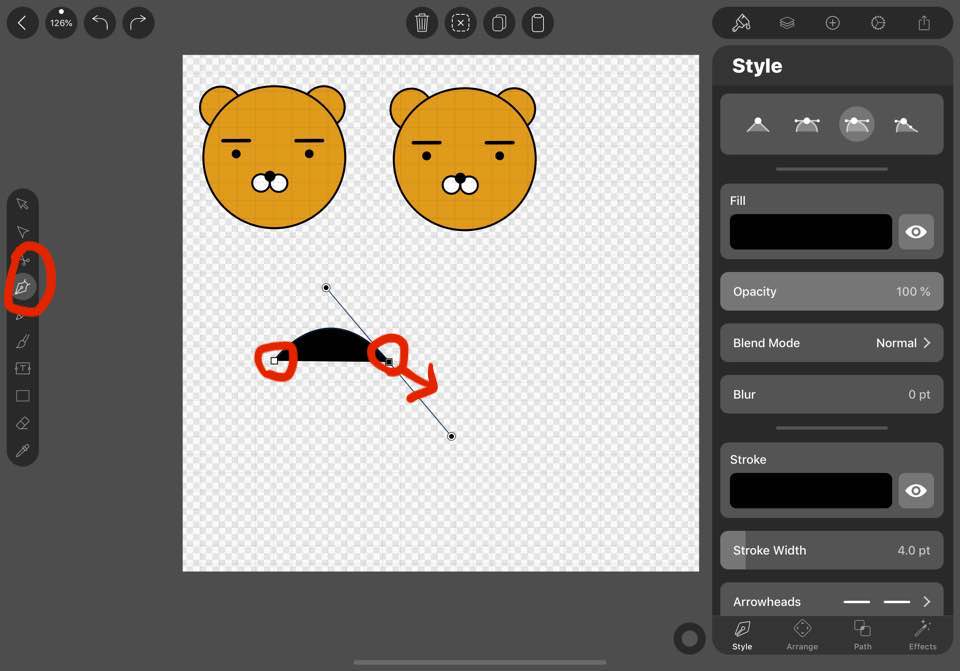
Task: Open the Layers panel icon
Action: tap(787, 23)
